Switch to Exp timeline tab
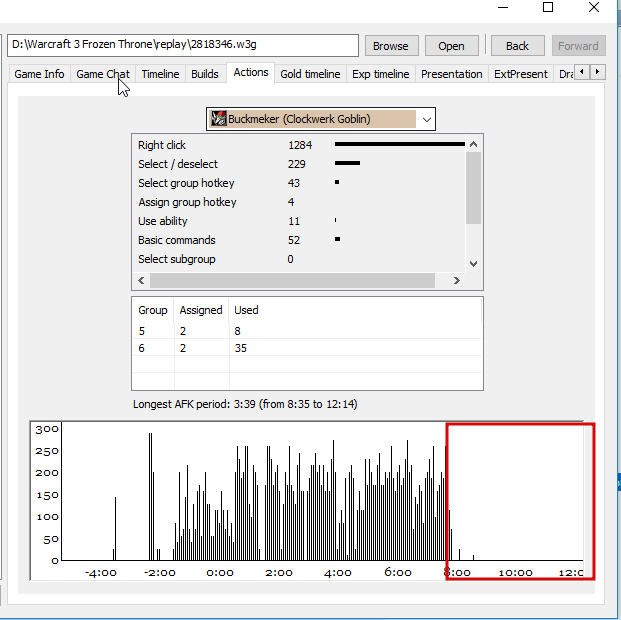621x620 pixels. click(x=381, y=74)
